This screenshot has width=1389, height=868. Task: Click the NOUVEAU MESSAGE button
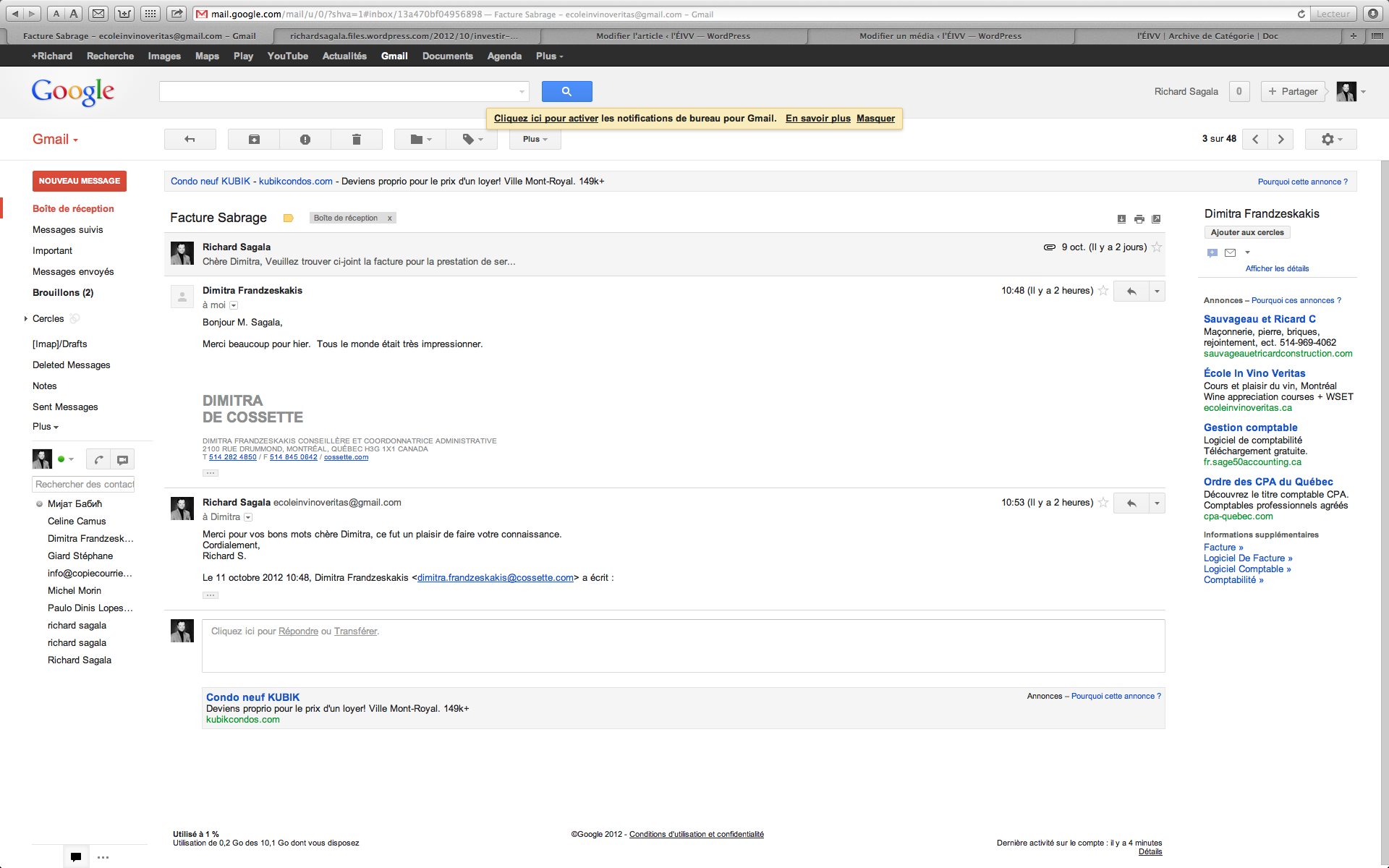tap(80, 182)
